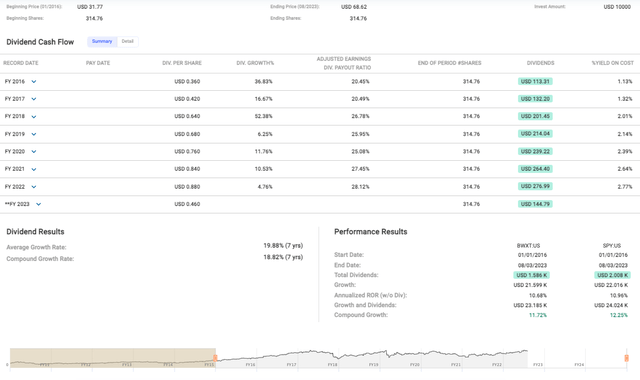640x380 pixels.
Task: Click the USD 264.40 dividend badge
Action: pos(535,169)
